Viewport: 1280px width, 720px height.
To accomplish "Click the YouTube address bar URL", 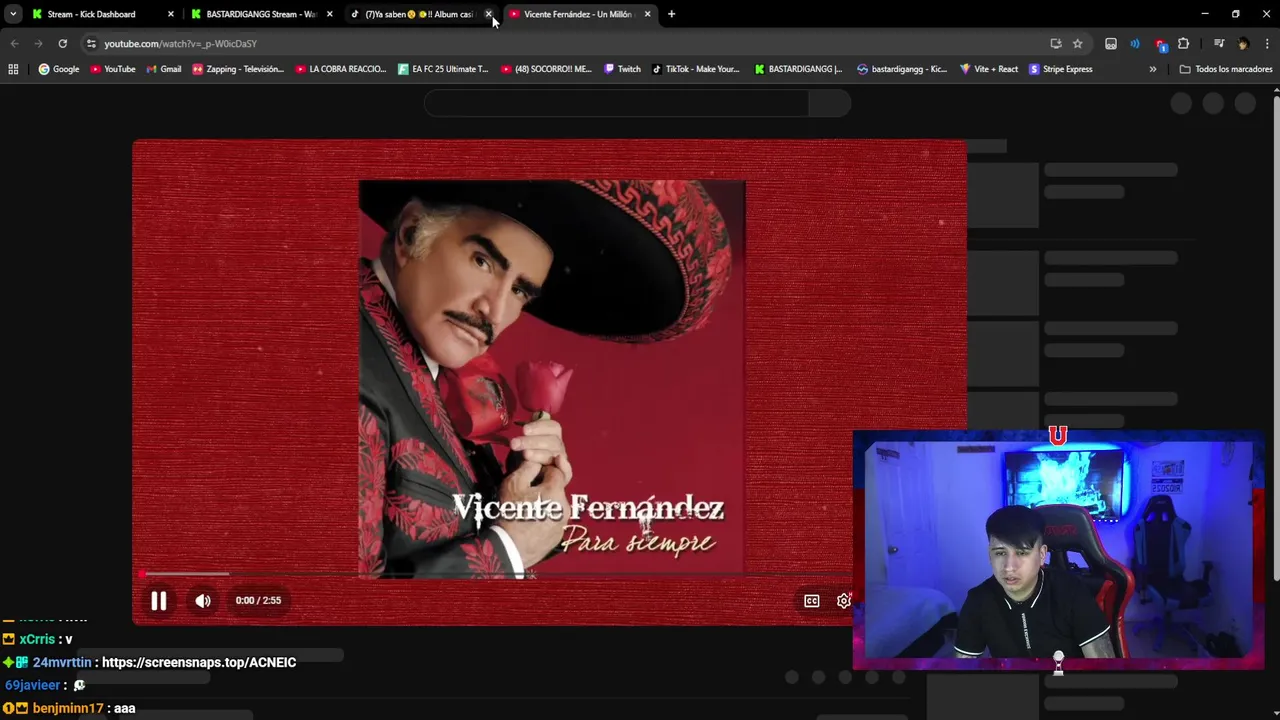I will (x=181, y=44).
